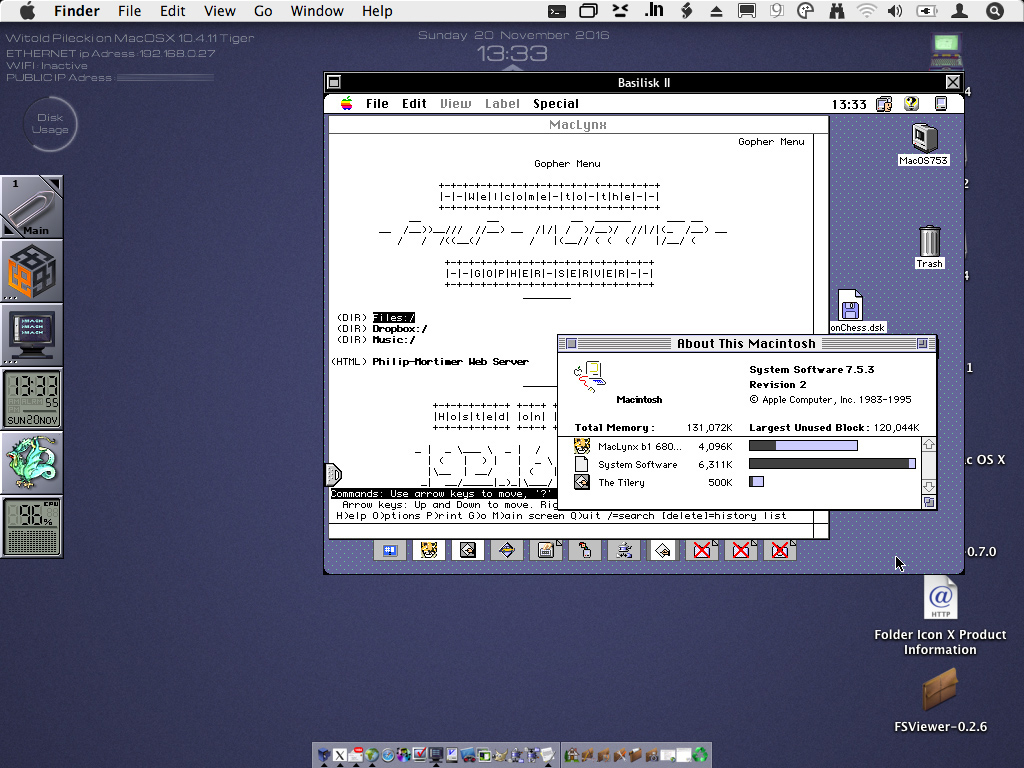
Task: Click the resize box in About This Macintosh
Action: point(929,502)
